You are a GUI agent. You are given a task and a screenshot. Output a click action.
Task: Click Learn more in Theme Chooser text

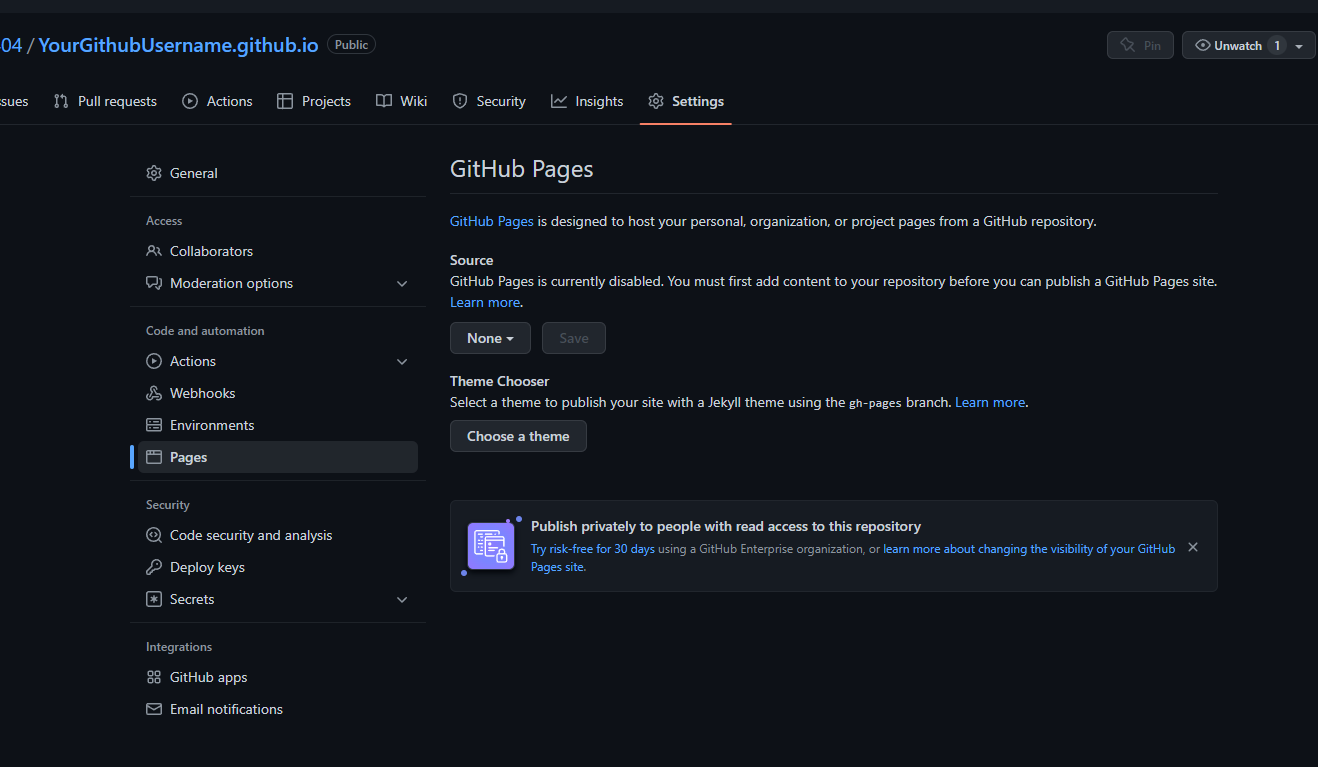click(x=990, y=402)
